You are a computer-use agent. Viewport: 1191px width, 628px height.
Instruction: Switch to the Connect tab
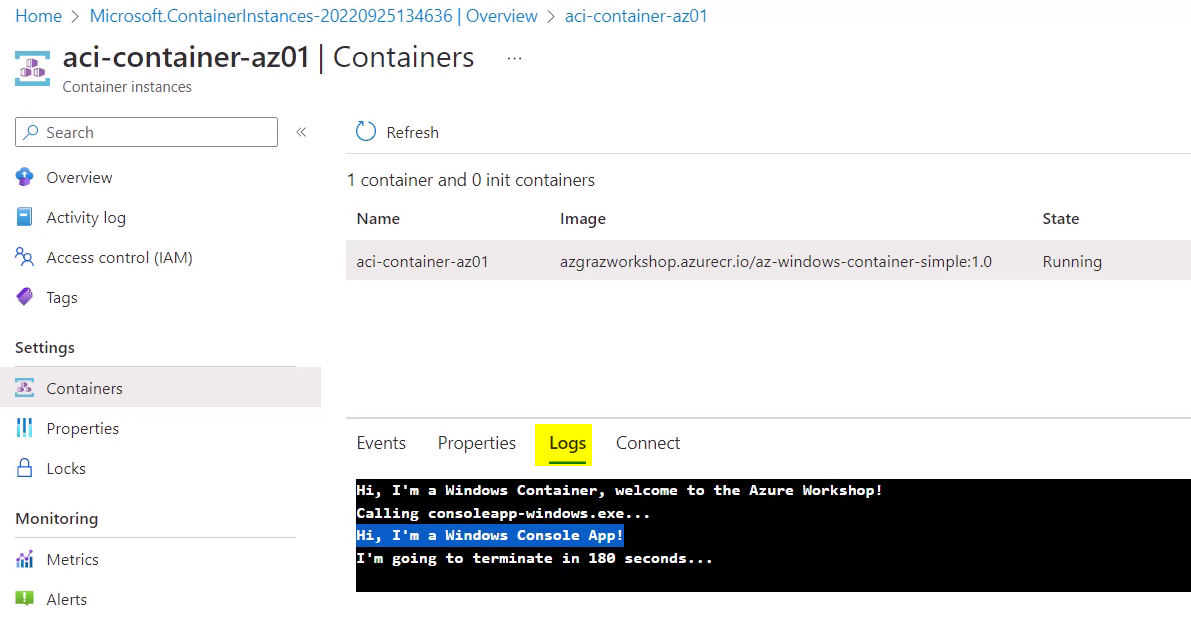click(x=648, y=443)
